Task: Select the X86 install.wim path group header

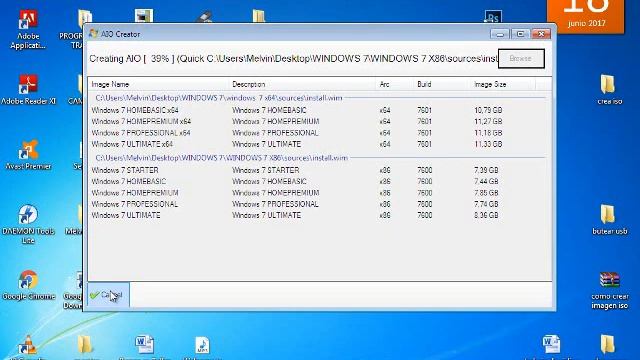Action: 222,158
